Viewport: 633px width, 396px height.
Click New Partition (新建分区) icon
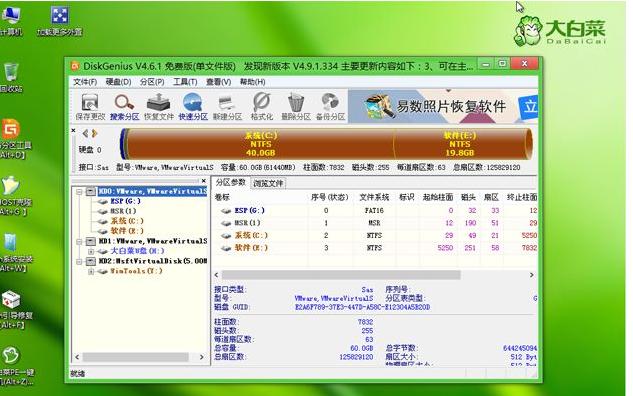[227, 107]
